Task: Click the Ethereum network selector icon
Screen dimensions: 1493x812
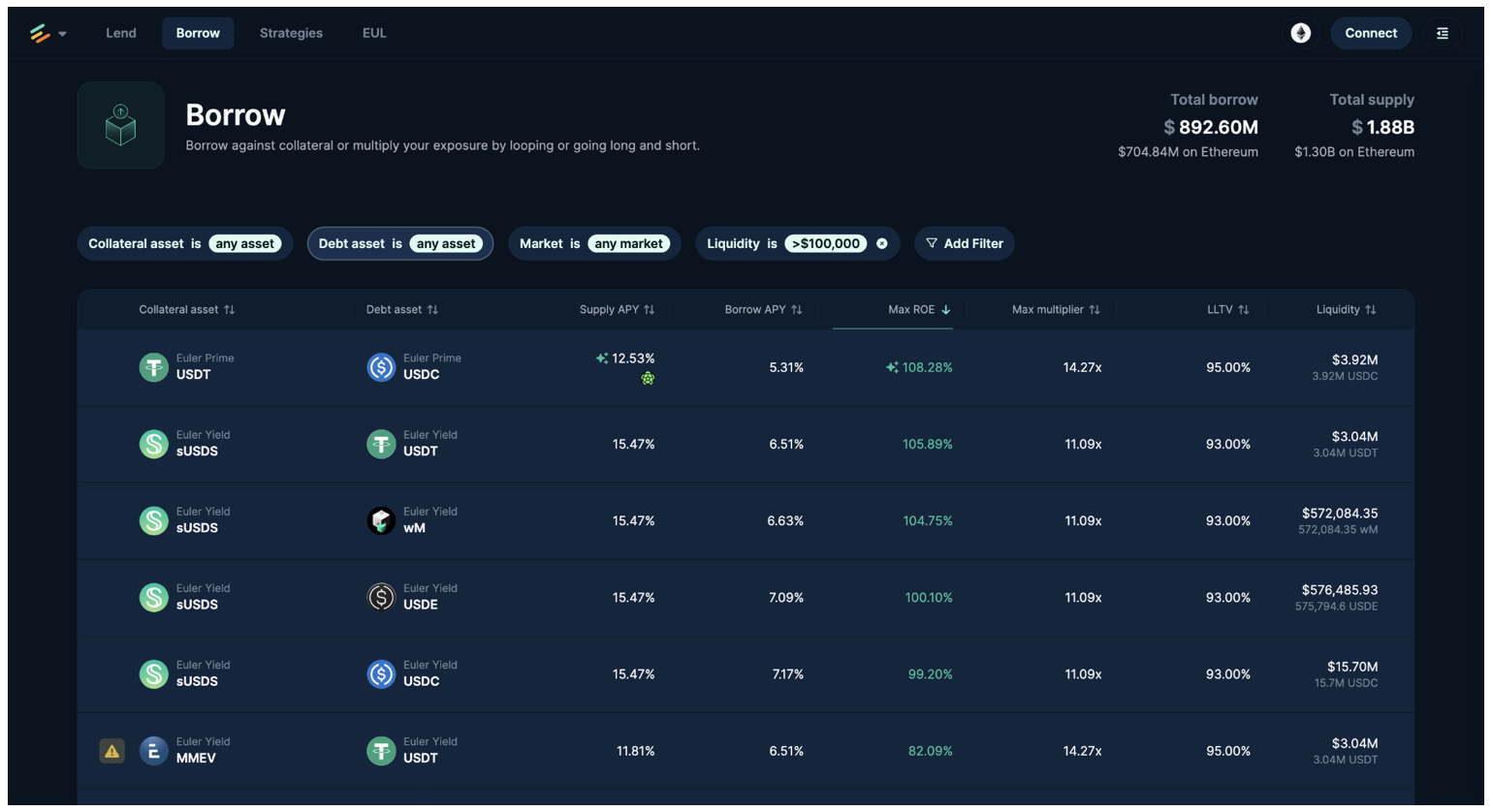Action: [1300, 33]
